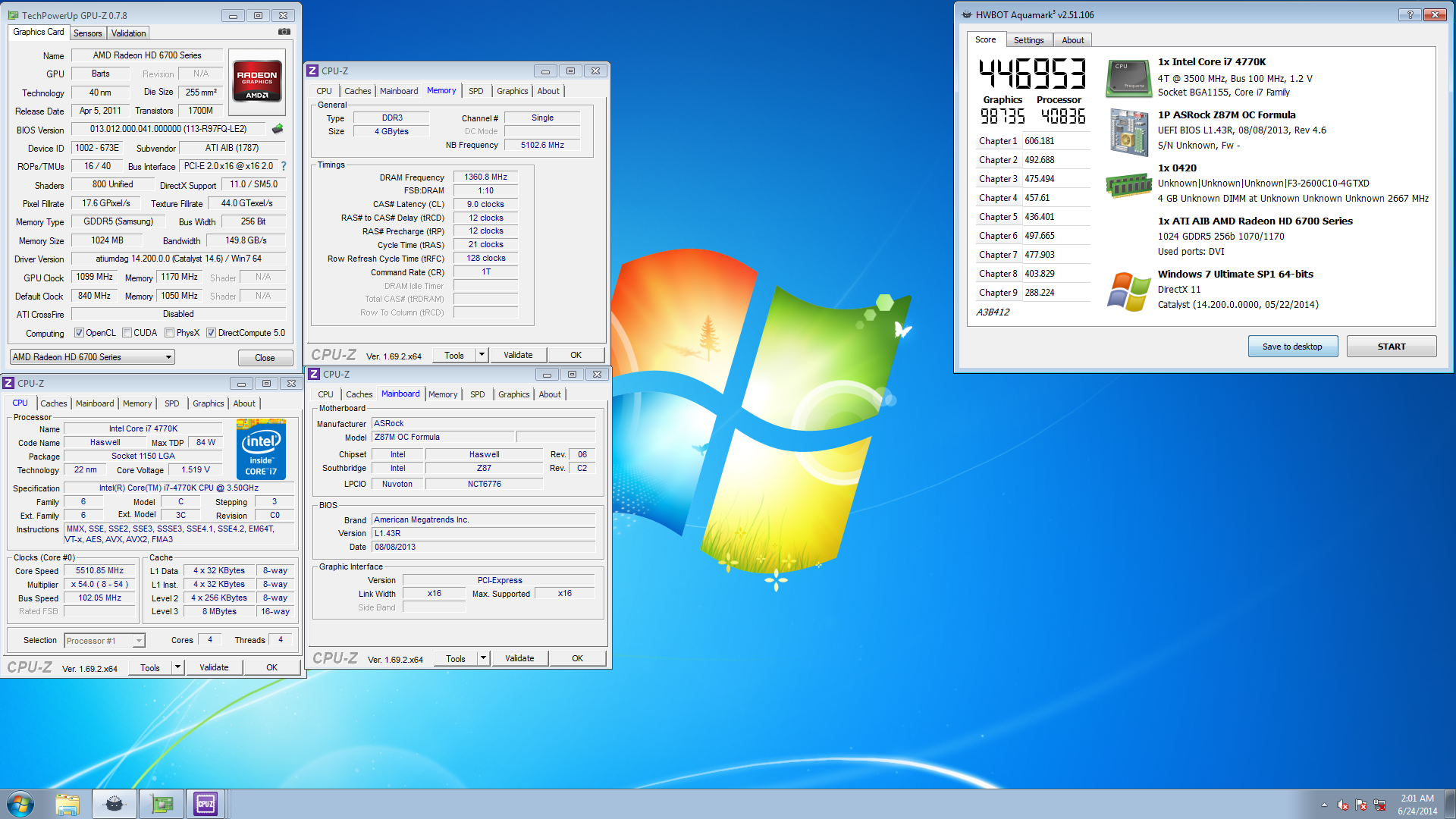Click Save to desktop button
Viewport: 1456px width, 819px height.
(1293, 347)
